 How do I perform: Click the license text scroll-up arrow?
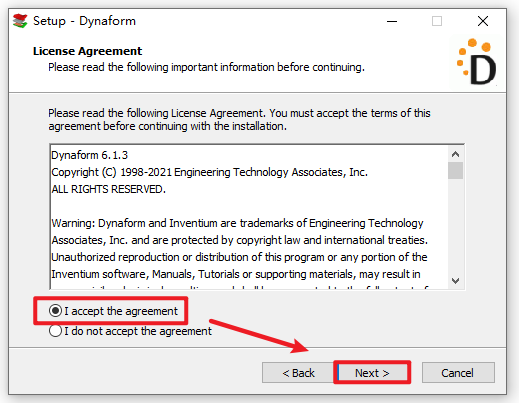click(455, 154)
